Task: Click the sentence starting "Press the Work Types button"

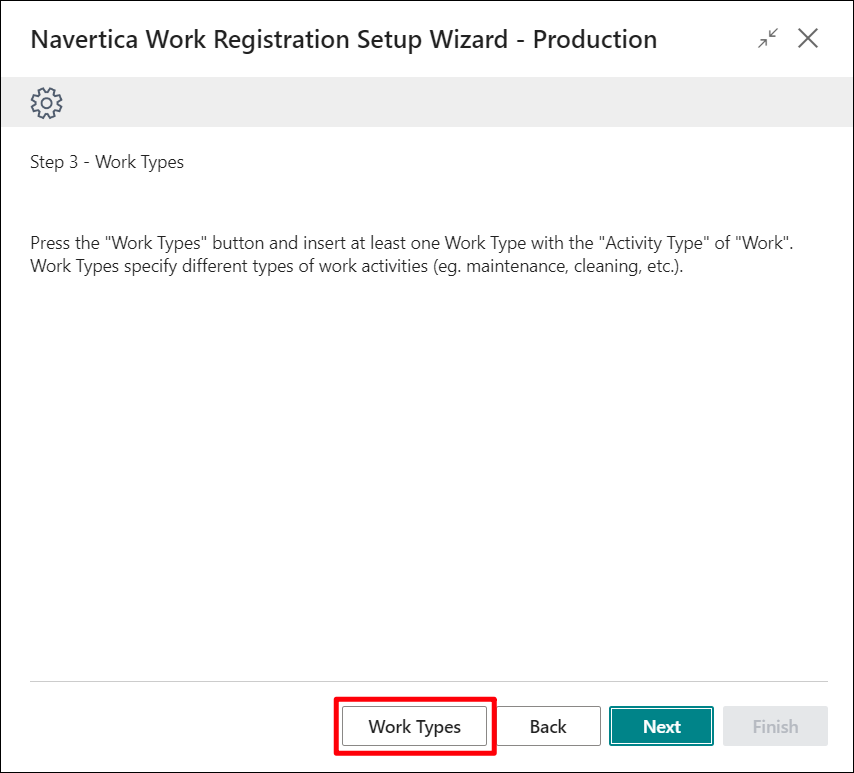Action: coord(412,243)
